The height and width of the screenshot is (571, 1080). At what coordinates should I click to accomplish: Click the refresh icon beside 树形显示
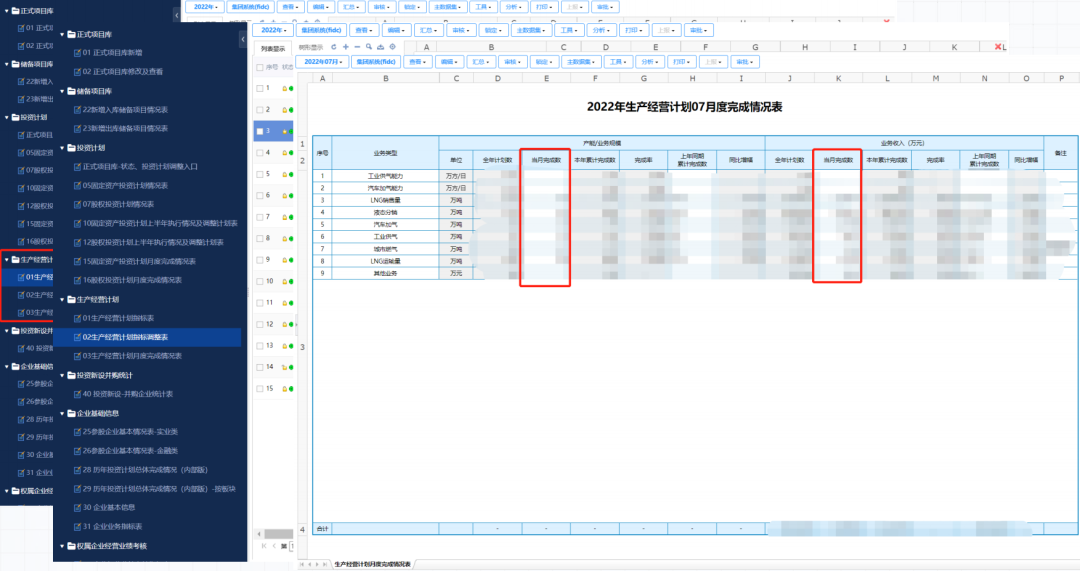point(334,48)
